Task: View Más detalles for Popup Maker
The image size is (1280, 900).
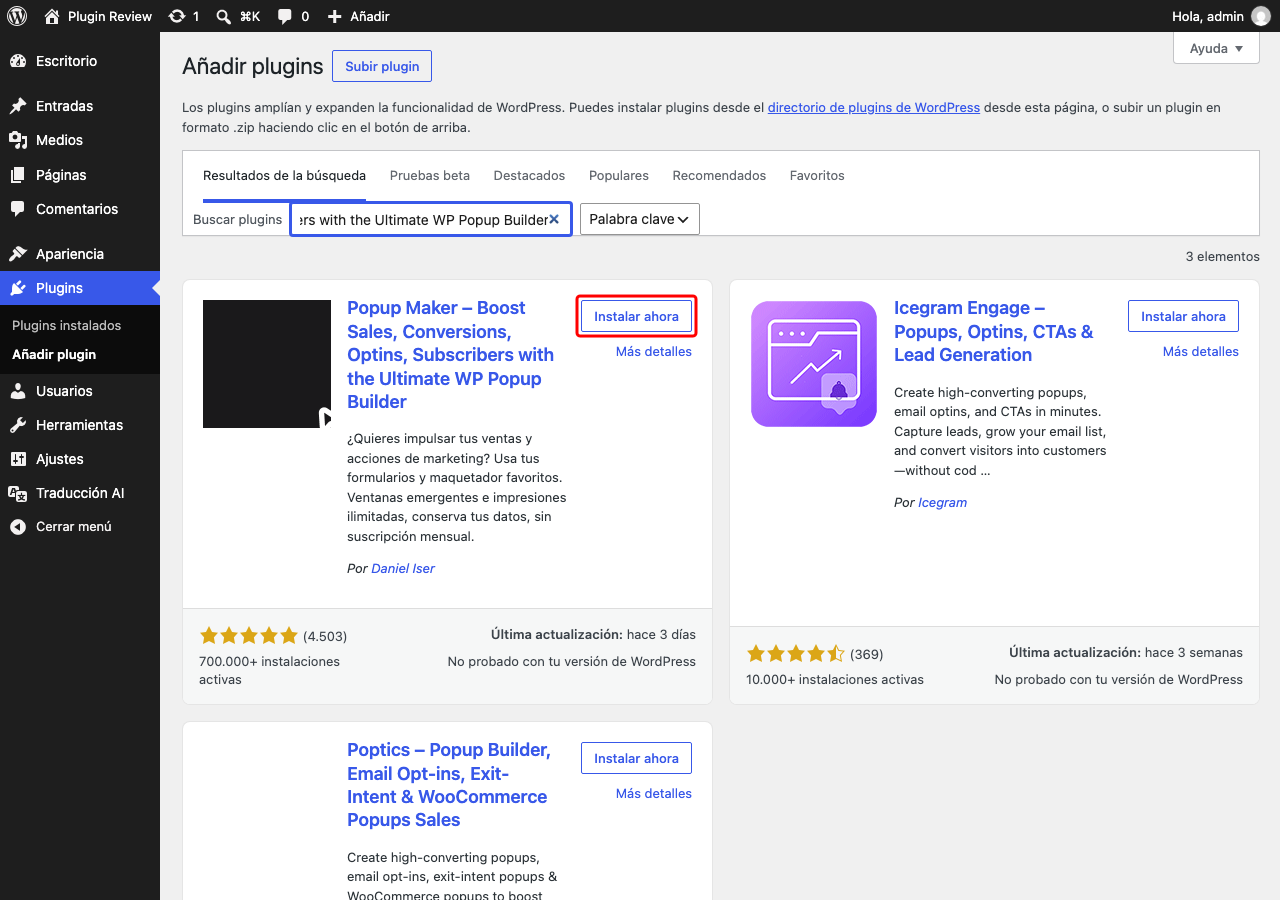Action: (x=654, y=351)
